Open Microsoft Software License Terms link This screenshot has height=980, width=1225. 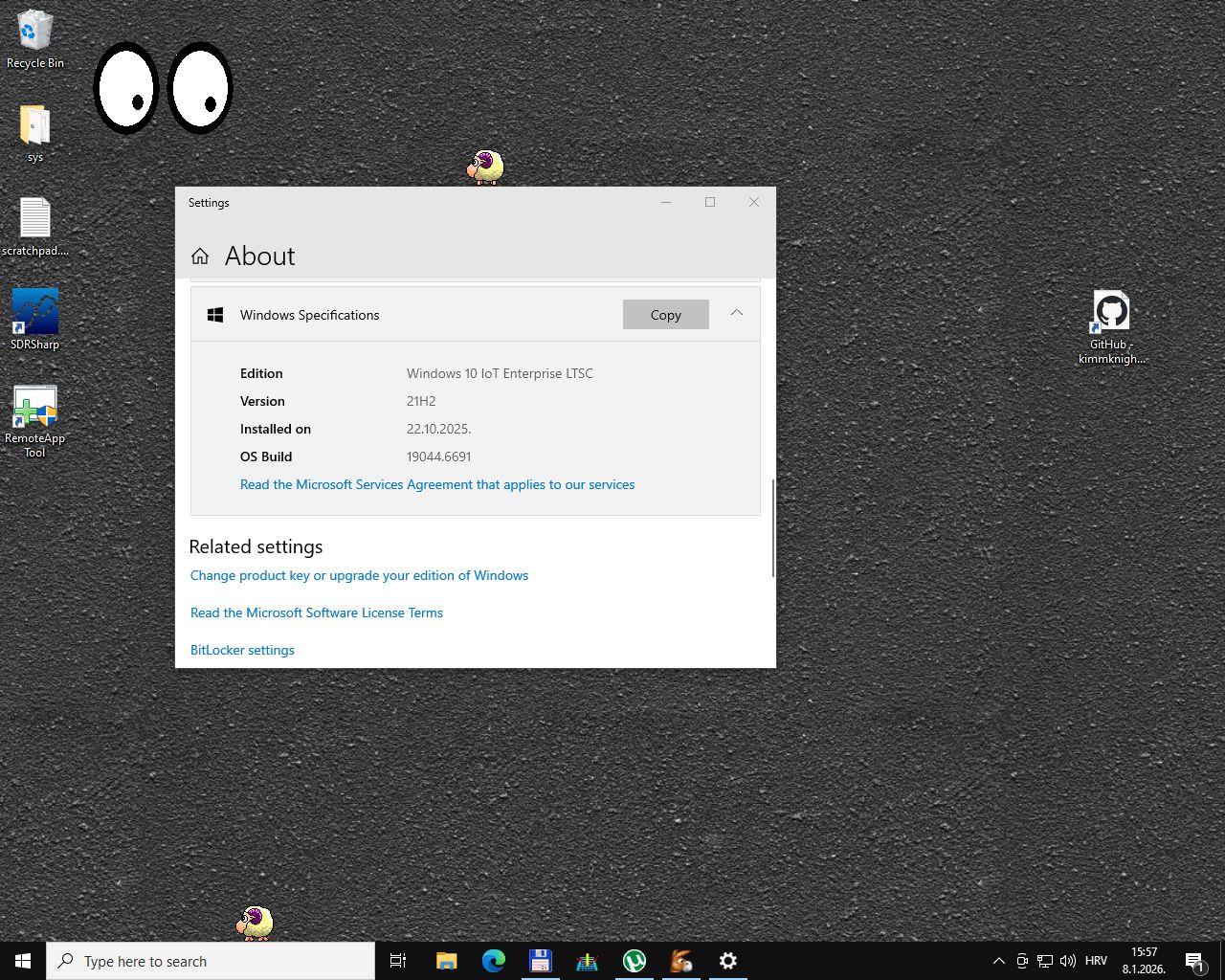(317, 612)
